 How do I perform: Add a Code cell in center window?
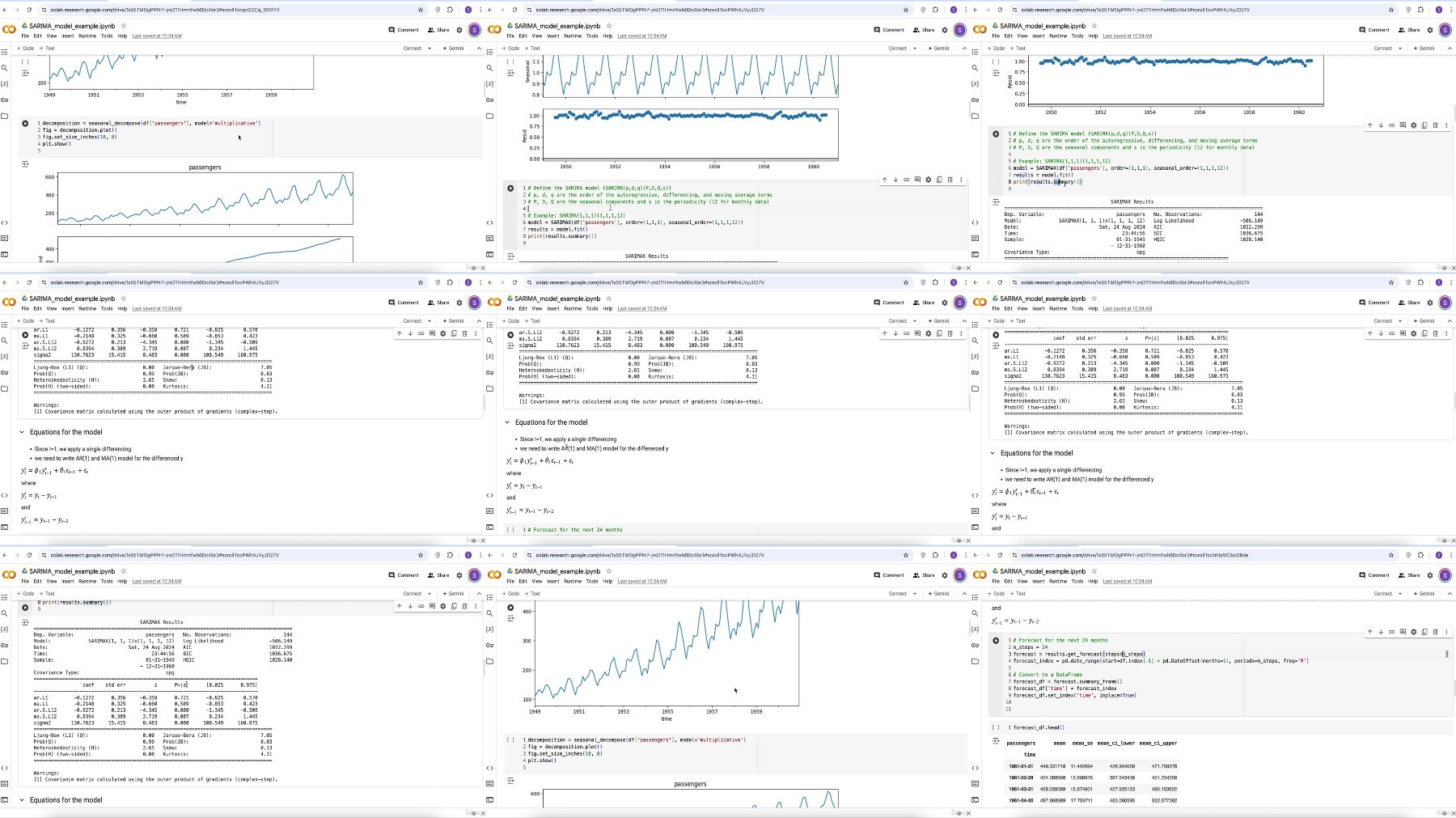[x=510, y=321]
